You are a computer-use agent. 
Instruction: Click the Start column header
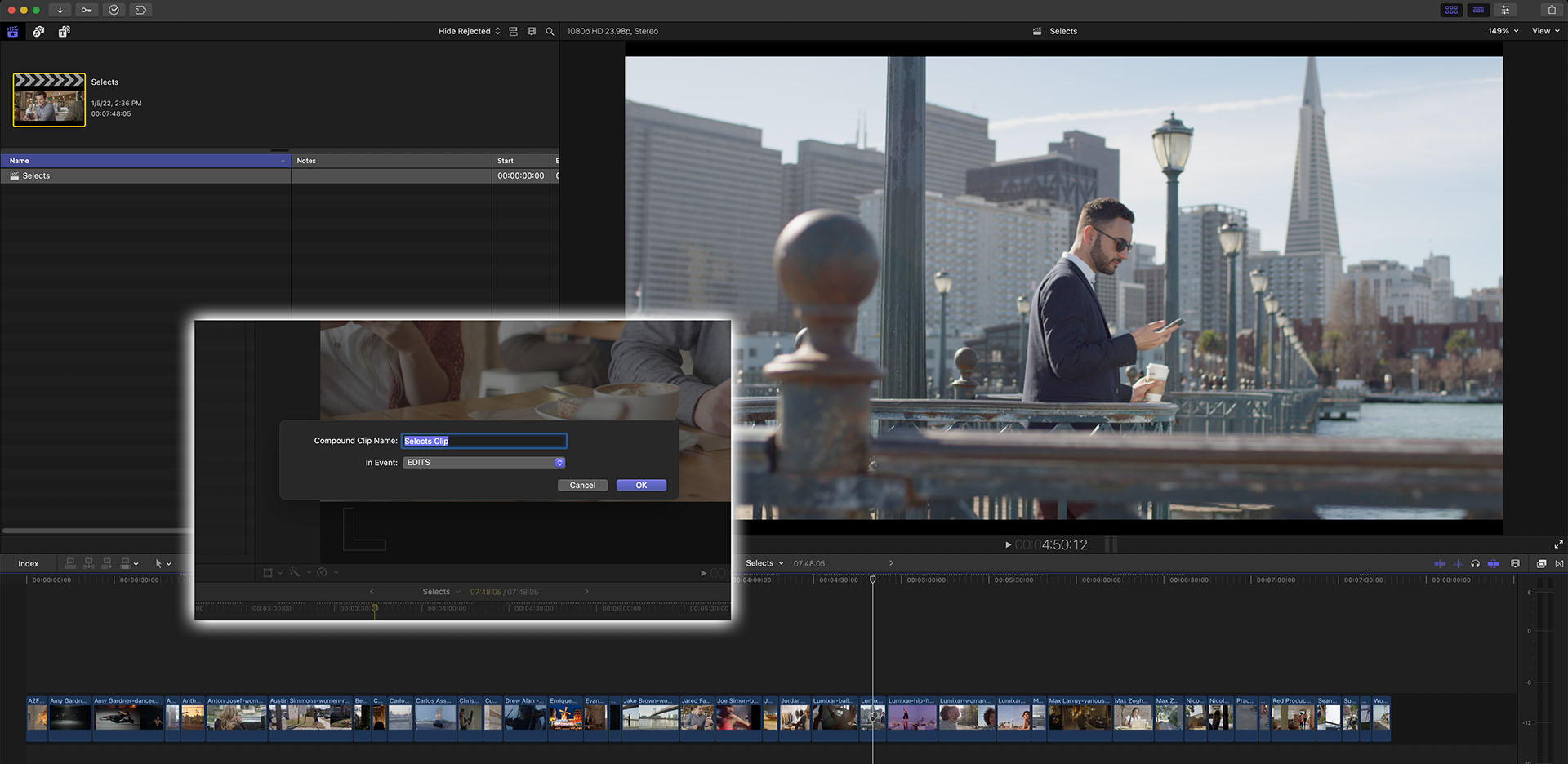(521, 161)
